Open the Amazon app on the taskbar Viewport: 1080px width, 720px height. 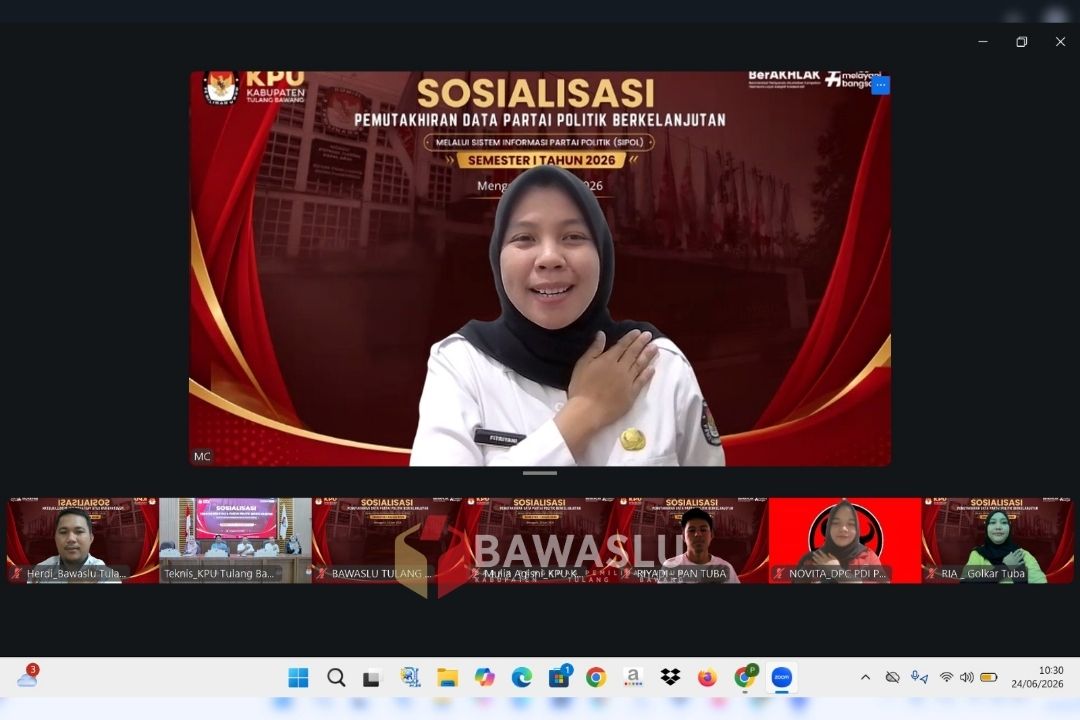tap(633, 678)
